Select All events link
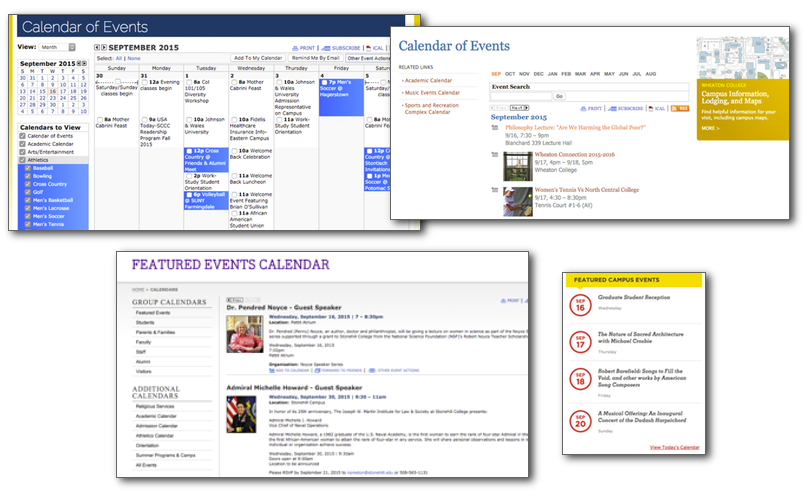This screenshot has width=809, height=497. 119,58
